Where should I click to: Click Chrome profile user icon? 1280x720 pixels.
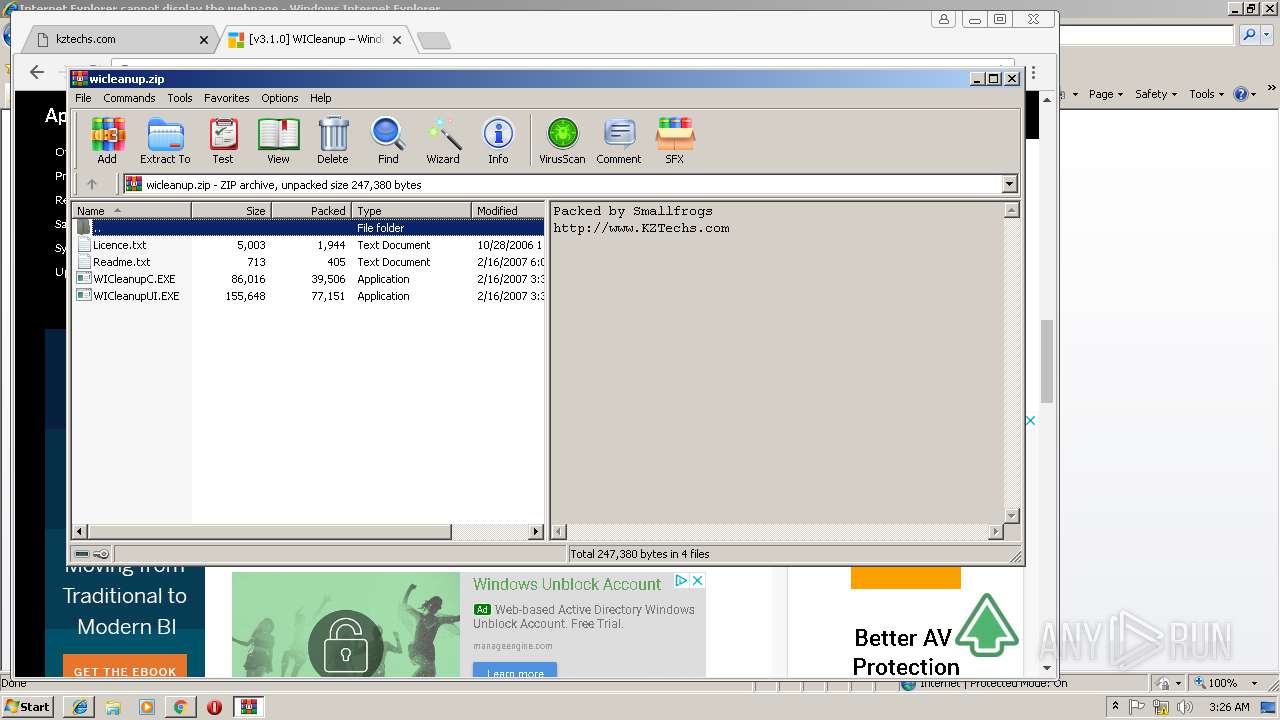(944, 19)
